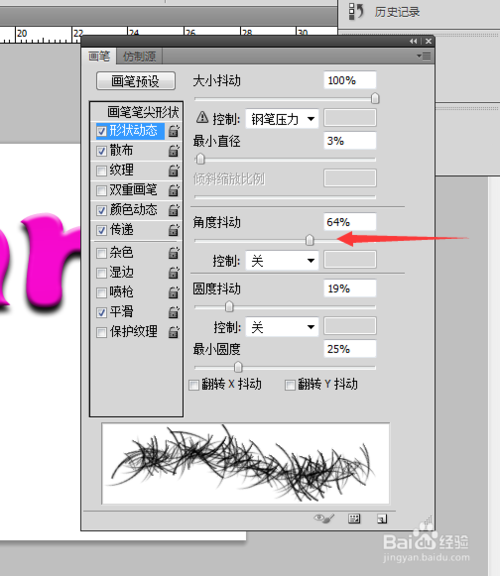Open the History (历史记录) panel icon
500x576 pixels.
point(356,11)
